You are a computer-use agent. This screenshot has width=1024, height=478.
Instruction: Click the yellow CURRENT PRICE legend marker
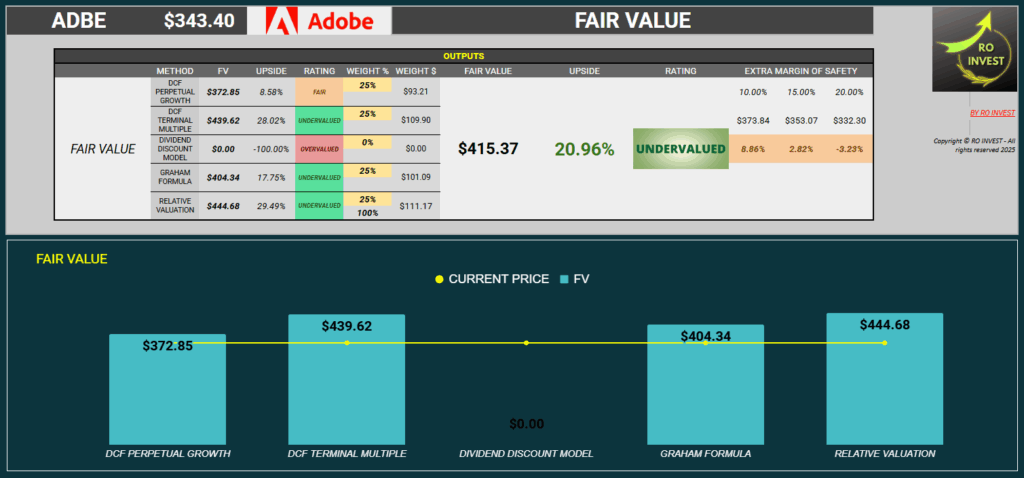[439, 279]
